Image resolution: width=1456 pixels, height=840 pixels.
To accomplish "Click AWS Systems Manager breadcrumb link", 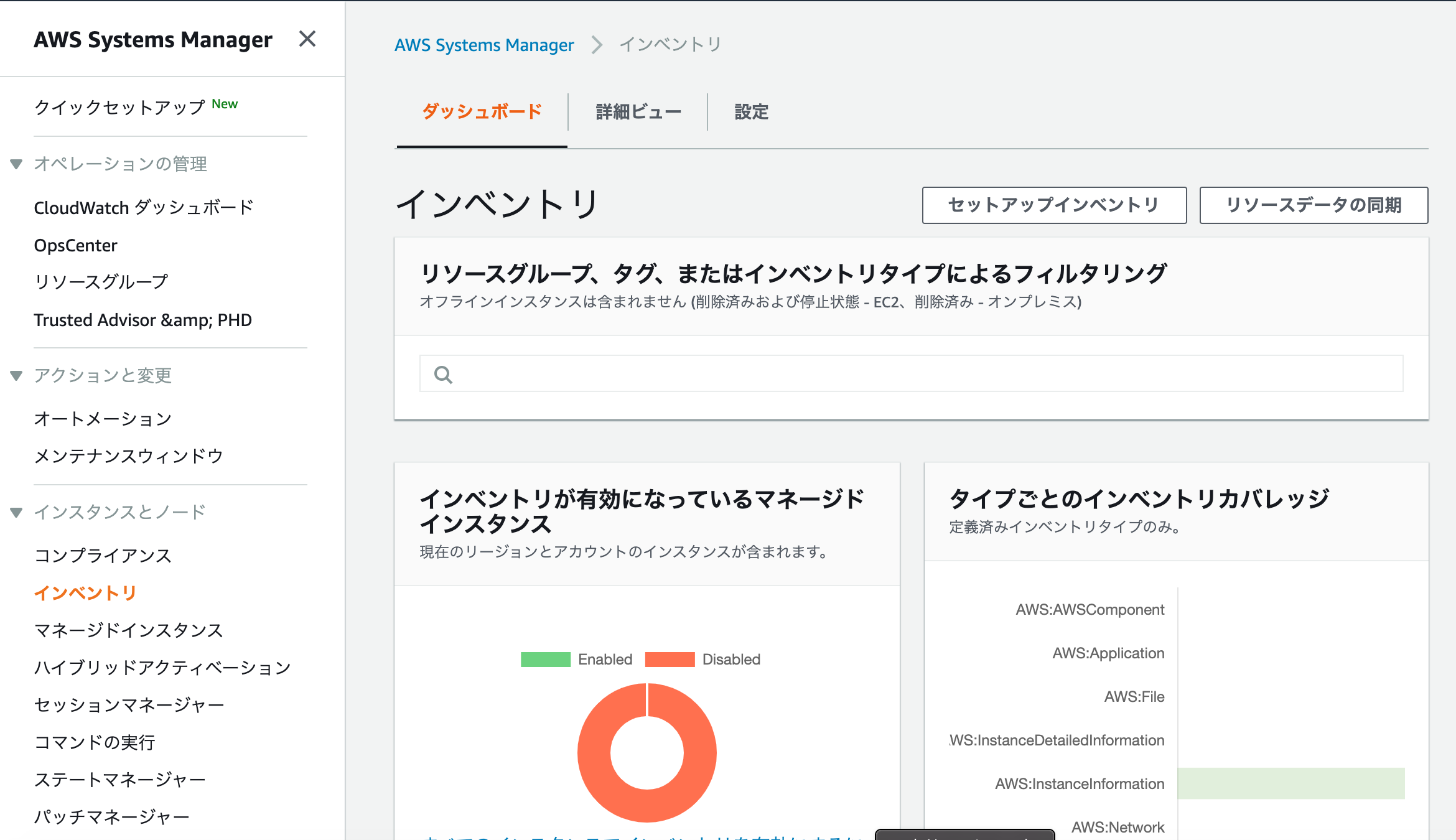I will tap(484, 45).
